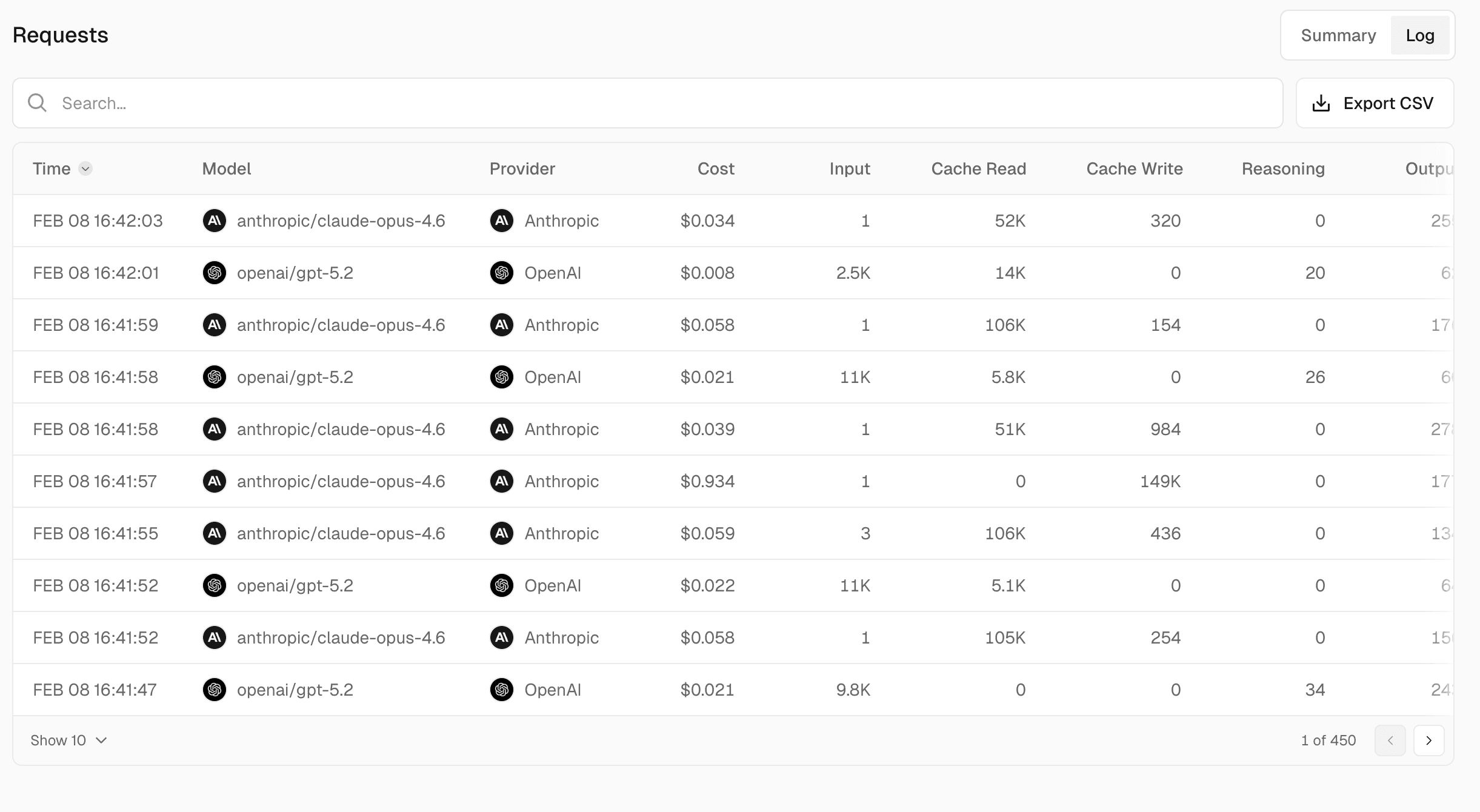This screenshot has height=812, width=1480.
Task: Click the Cache Read column header
Action: coord(978,168)
